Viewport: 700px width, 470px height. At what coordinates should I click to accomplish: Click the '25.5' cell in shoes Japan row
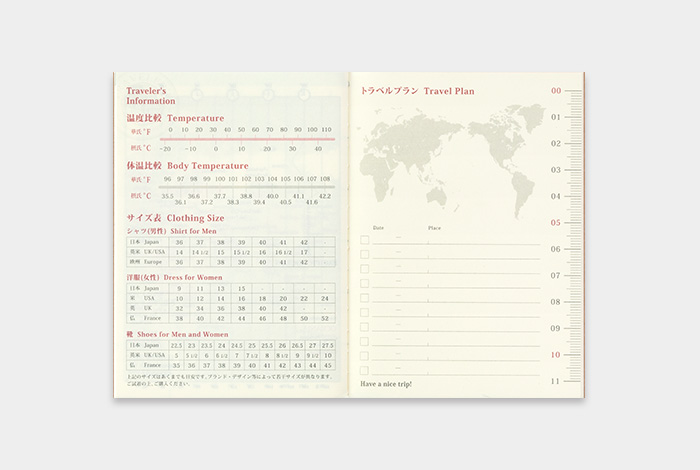[x=267, y=345]
